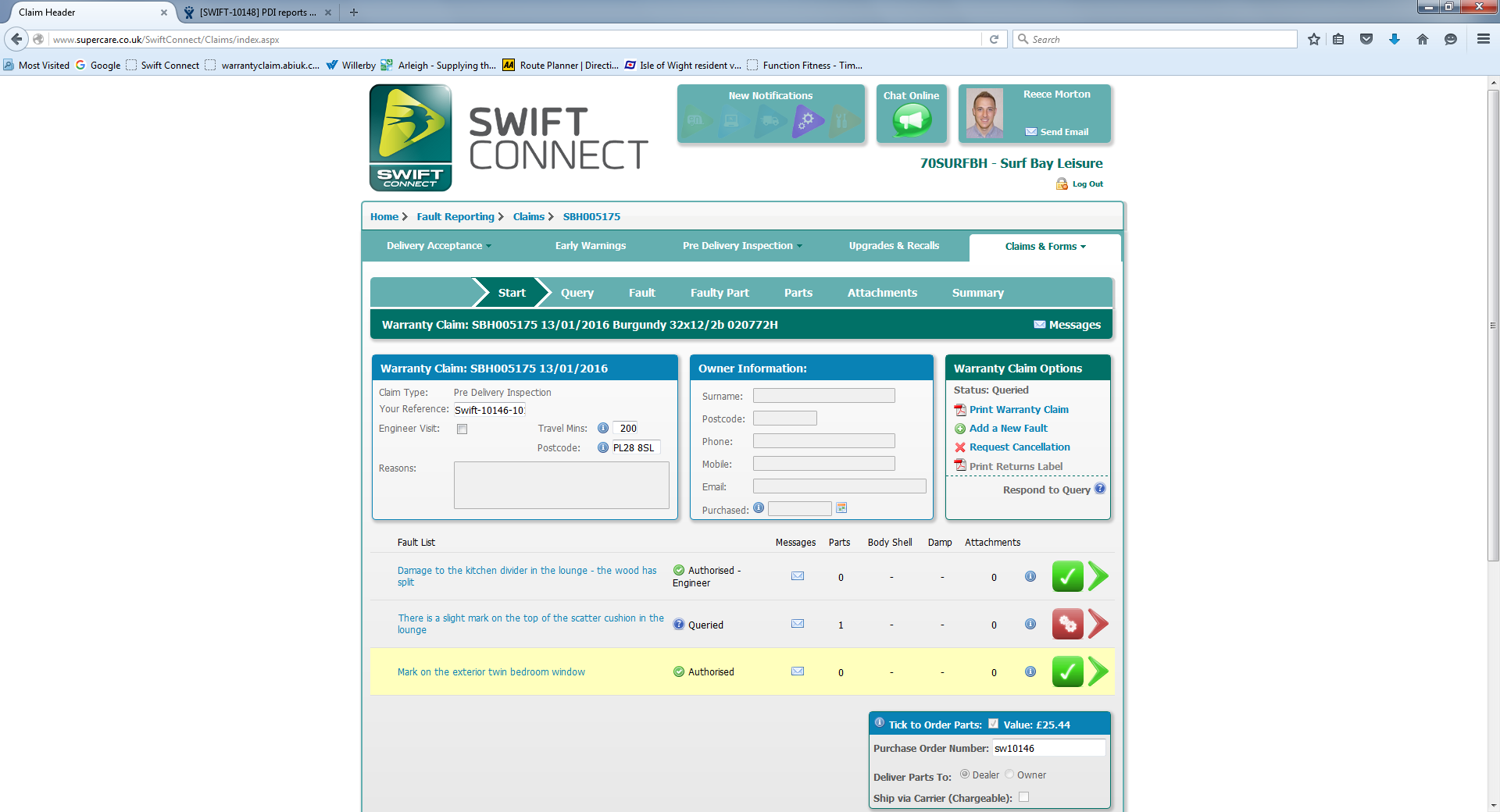1500x812 pixels.
Task: Open Chat Online megaphone bubble
Action: [x=912, y=120]
